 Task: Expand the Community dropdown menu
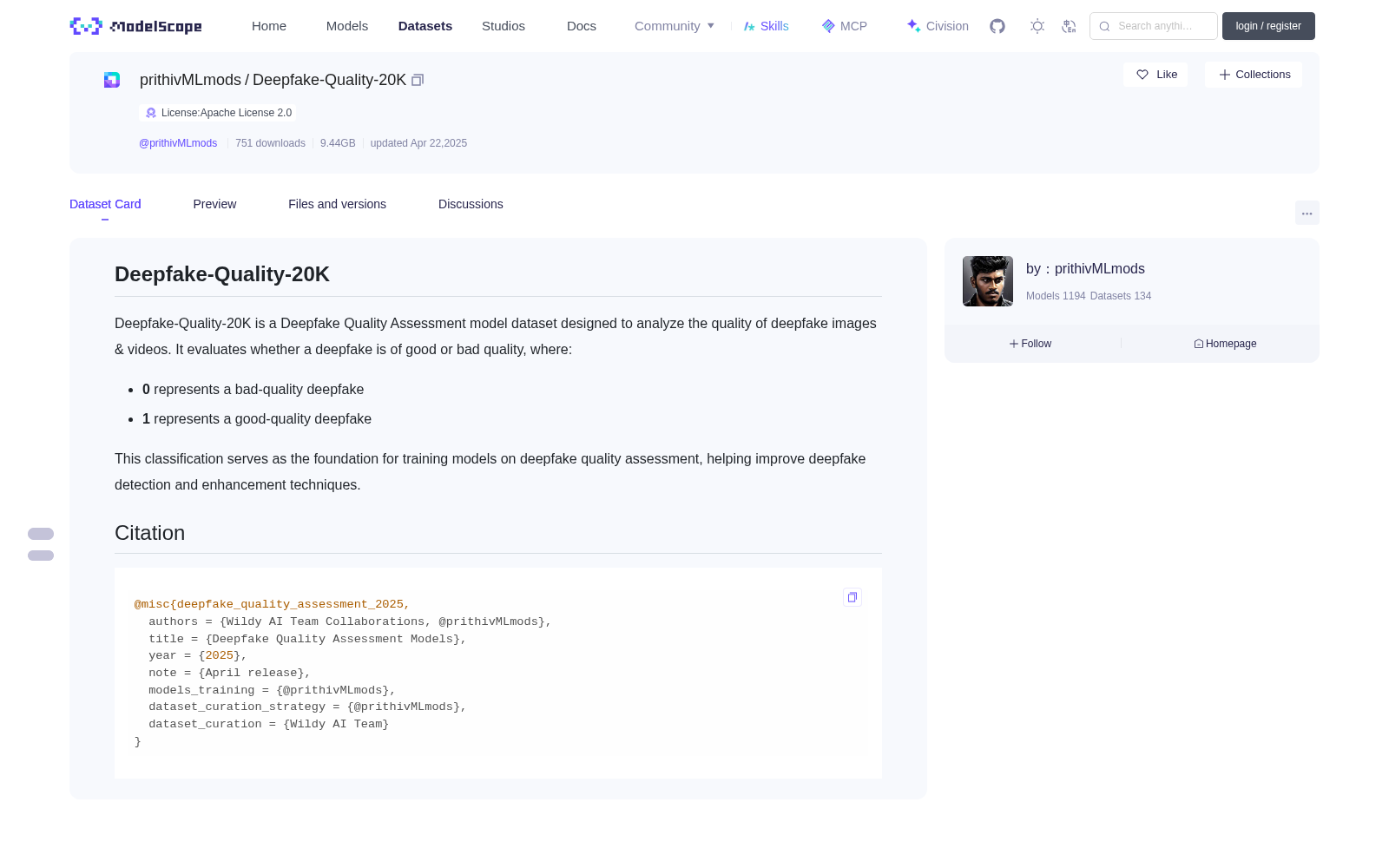tap(675, 26)
